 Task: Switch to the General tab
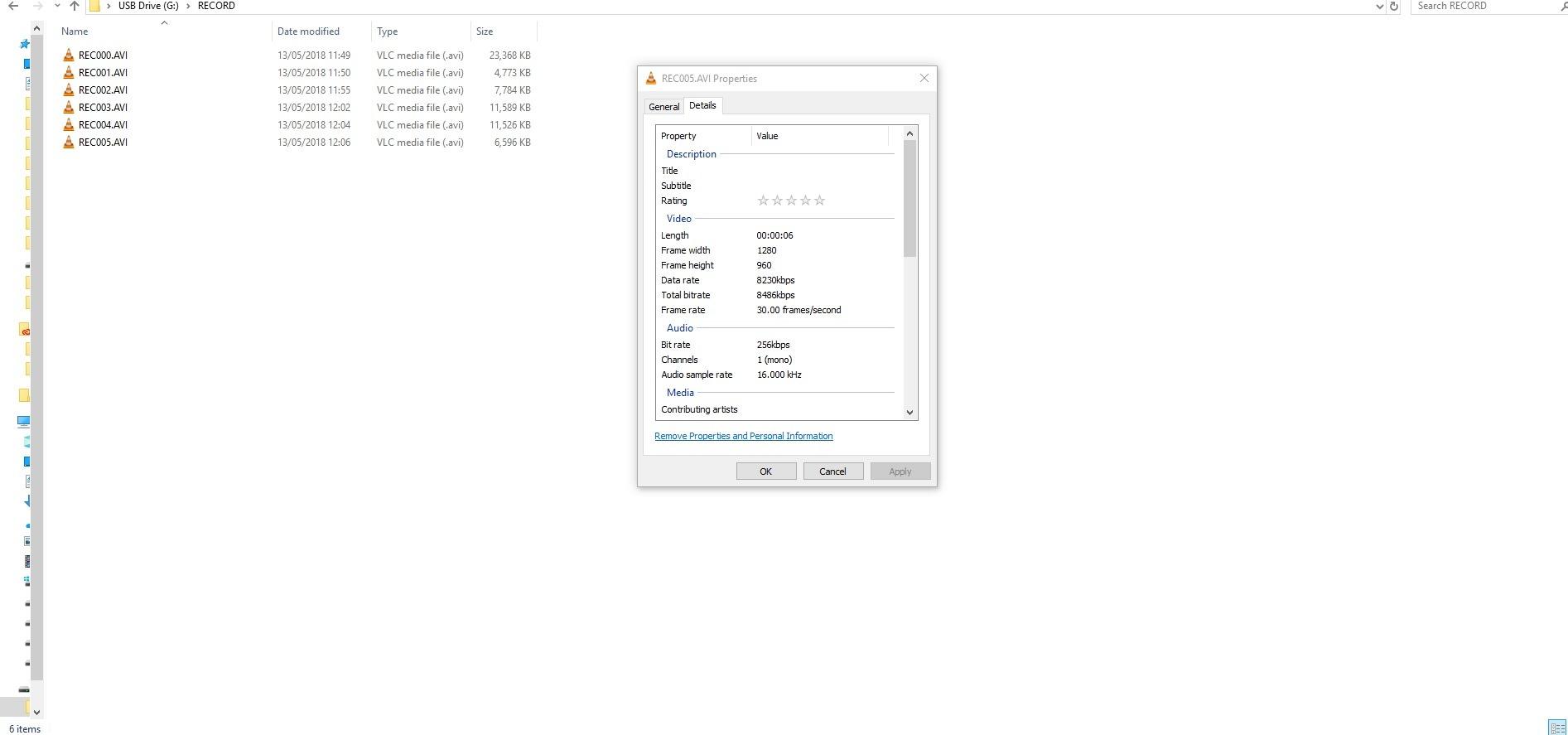coord(663,107)
